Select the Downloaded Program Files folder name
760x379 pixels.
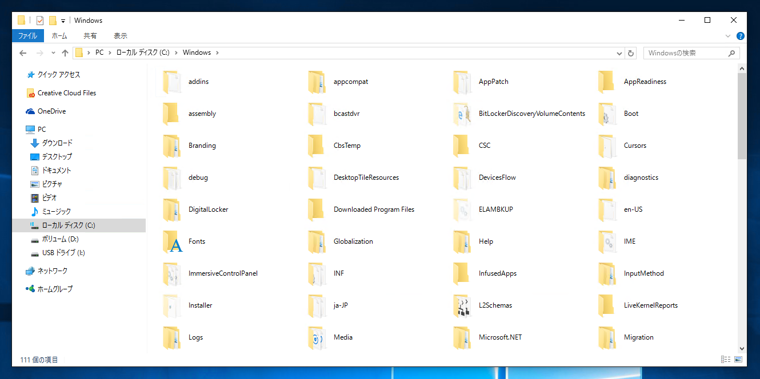pyautogui.click(x=374, y=209)
